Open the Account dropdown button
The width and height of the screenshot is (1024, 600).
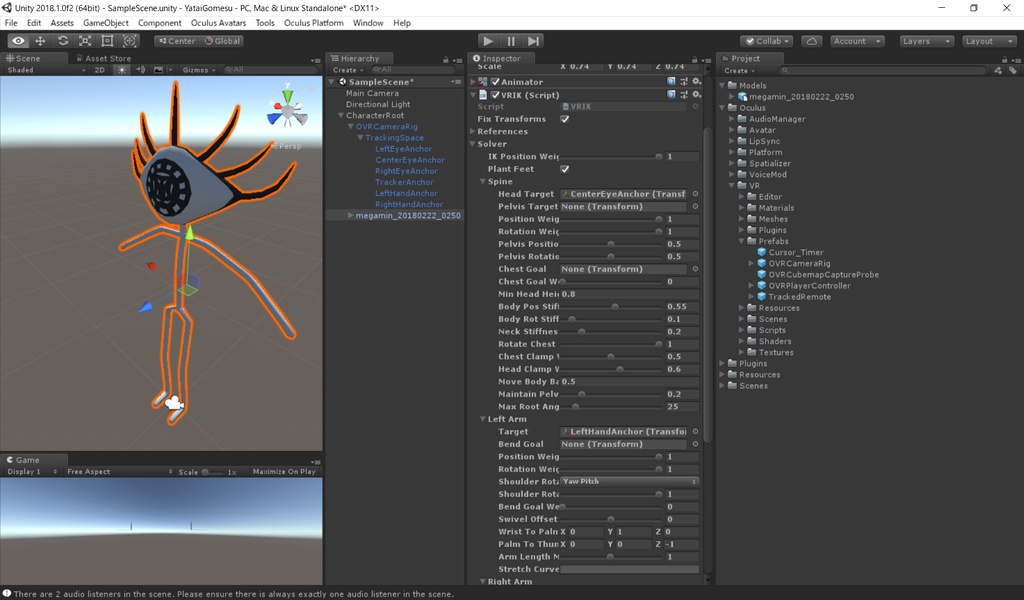(x=857, y=41)
